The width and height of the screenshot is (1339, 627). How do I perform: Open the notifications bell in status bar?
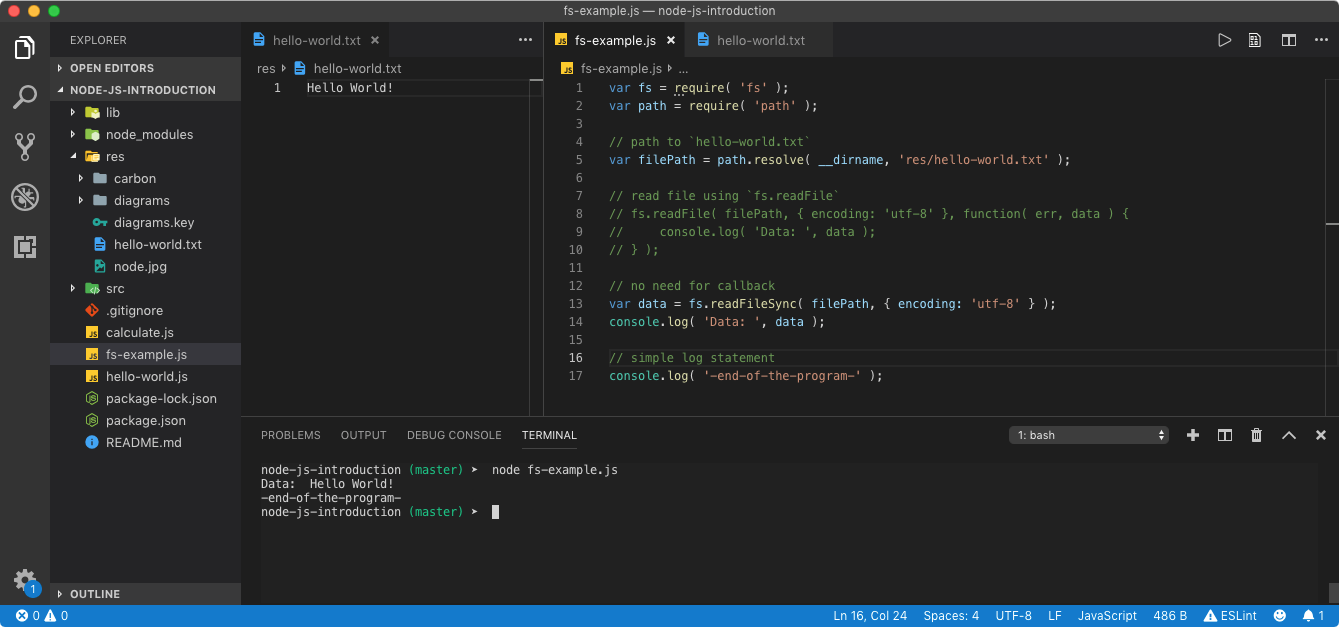(1308, 616)
